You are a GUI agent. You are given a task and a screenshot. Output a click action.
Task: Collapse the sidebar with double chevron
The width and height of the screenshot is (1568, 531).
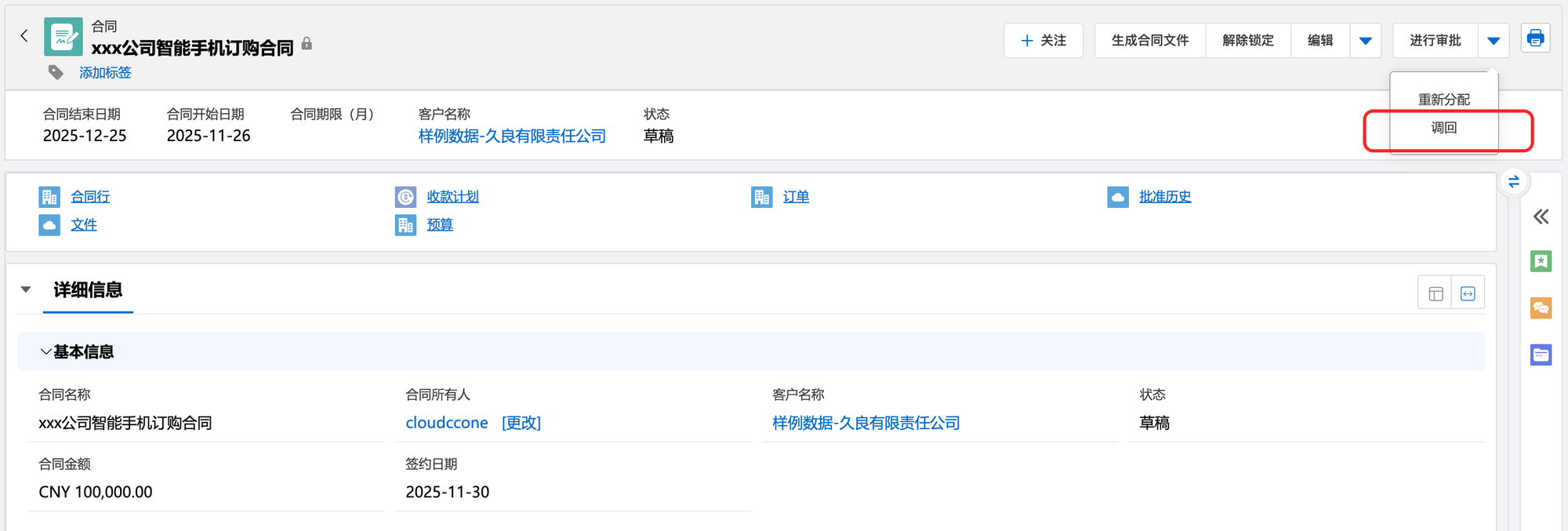tap(1541, 216)
